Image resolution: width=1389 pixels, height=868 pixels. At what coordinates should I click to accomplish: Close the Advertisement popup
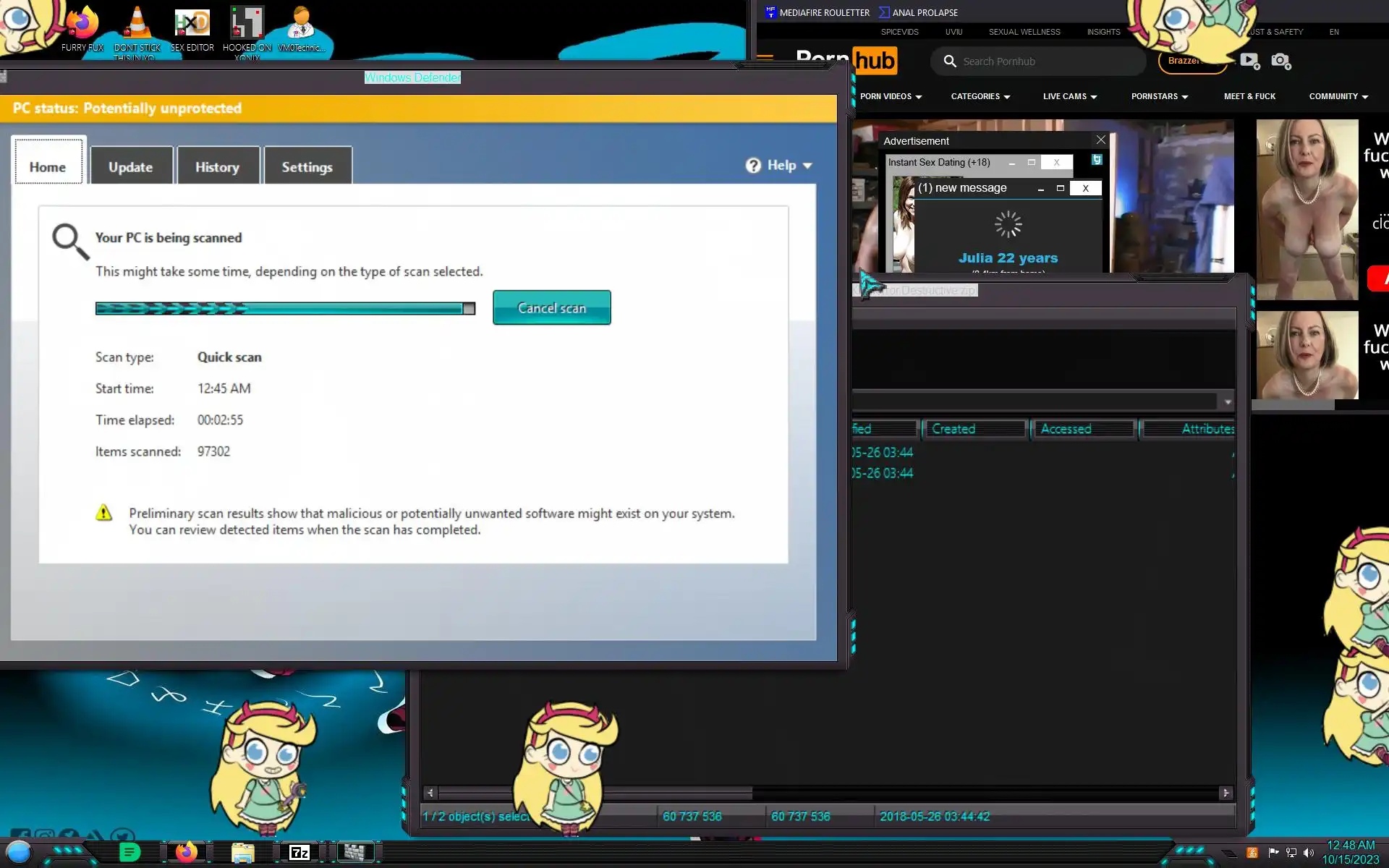coord(1100,140)
